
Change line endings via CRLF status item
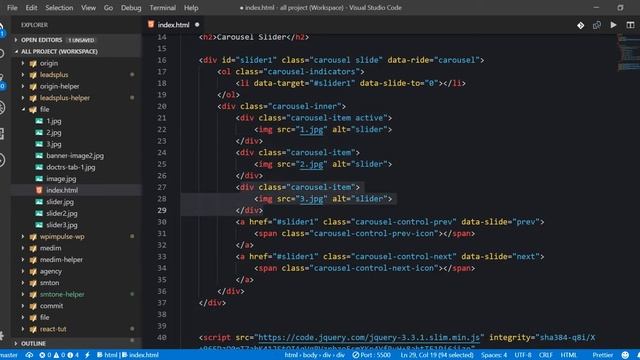545,355
